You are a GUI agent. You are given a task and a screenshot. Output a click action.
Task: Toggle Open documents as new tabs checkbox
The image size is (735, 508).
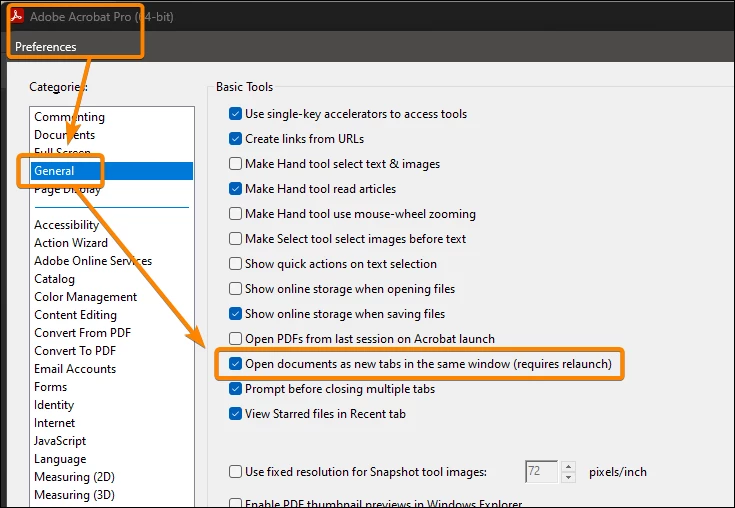coord(235,364)
